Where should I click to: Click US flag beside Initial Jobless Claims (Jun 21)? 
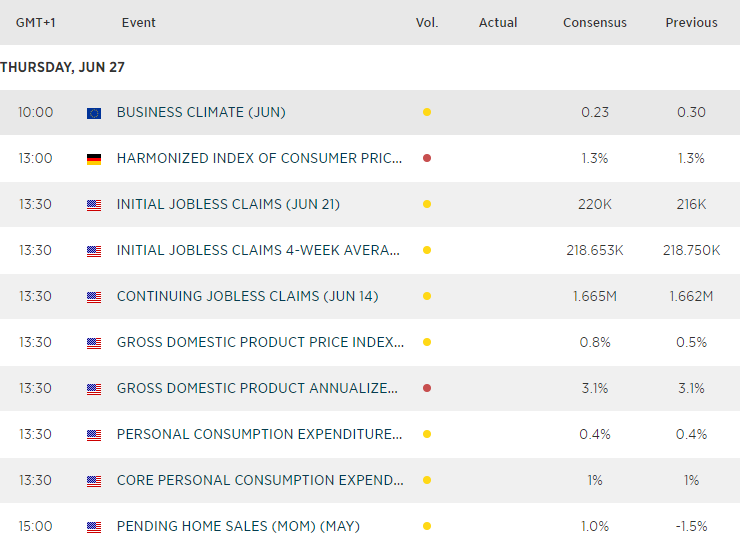[94, 205]
